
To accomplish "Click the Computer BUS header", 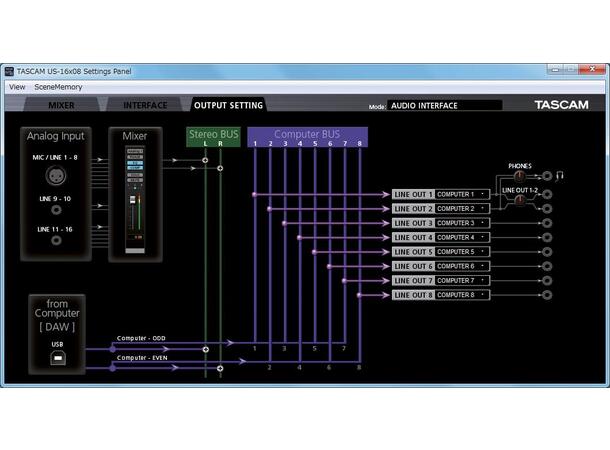I will (307, 137).
